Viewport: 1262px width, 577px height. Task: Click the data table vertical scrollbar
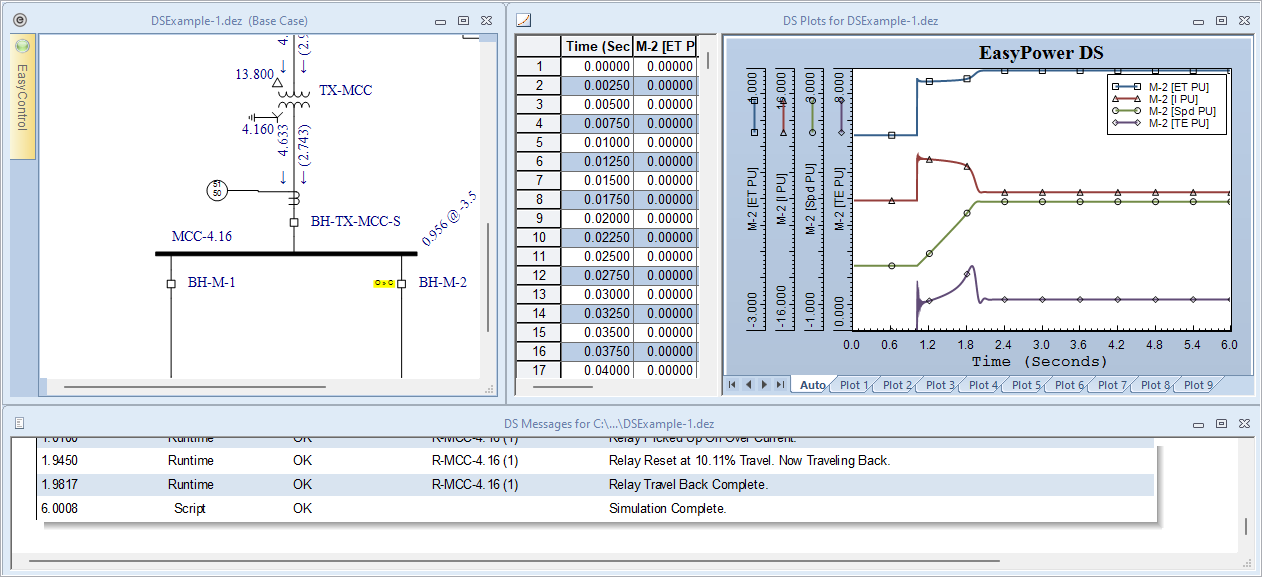point(709,62)
